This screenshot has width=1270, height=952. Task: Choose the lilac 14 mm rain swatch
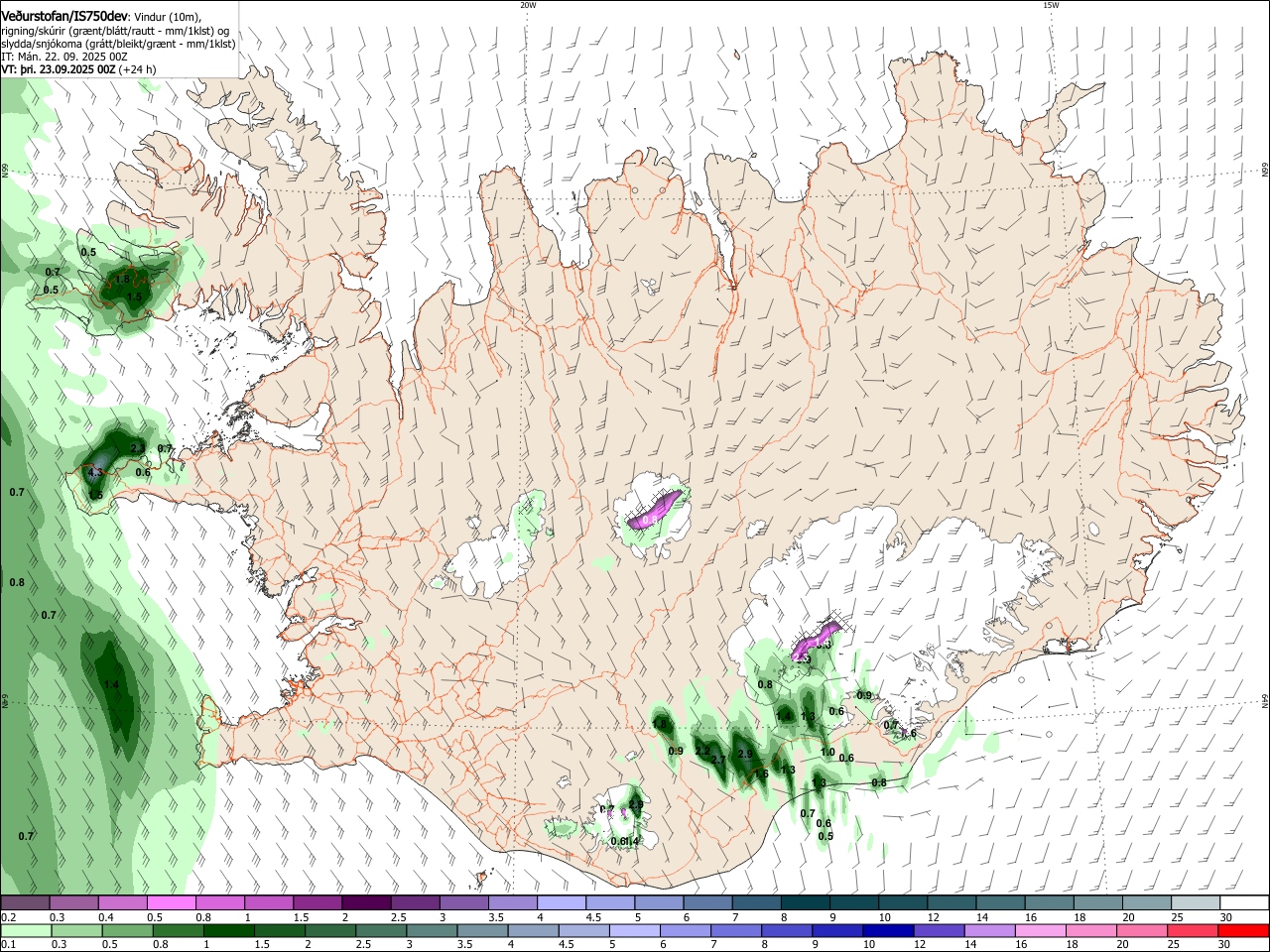[x=988, y=931]
